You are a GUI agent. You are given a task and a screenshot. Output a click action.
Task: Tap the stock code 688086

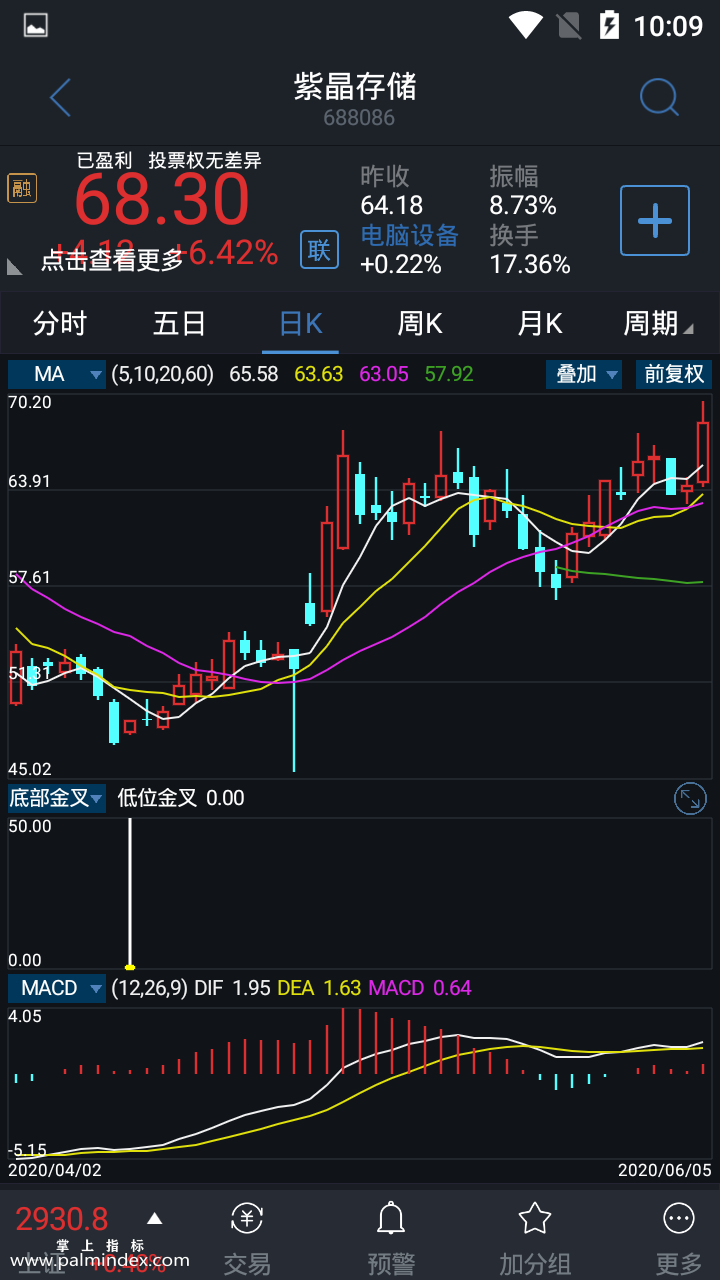coord(359,118)
